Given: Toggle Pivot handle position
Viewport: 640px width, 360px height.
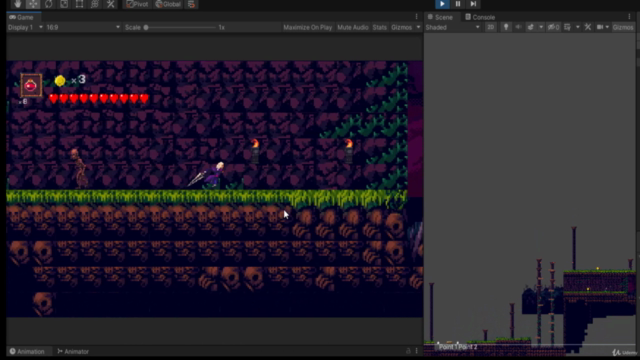Looking at the screenshot, I should 137,4.
